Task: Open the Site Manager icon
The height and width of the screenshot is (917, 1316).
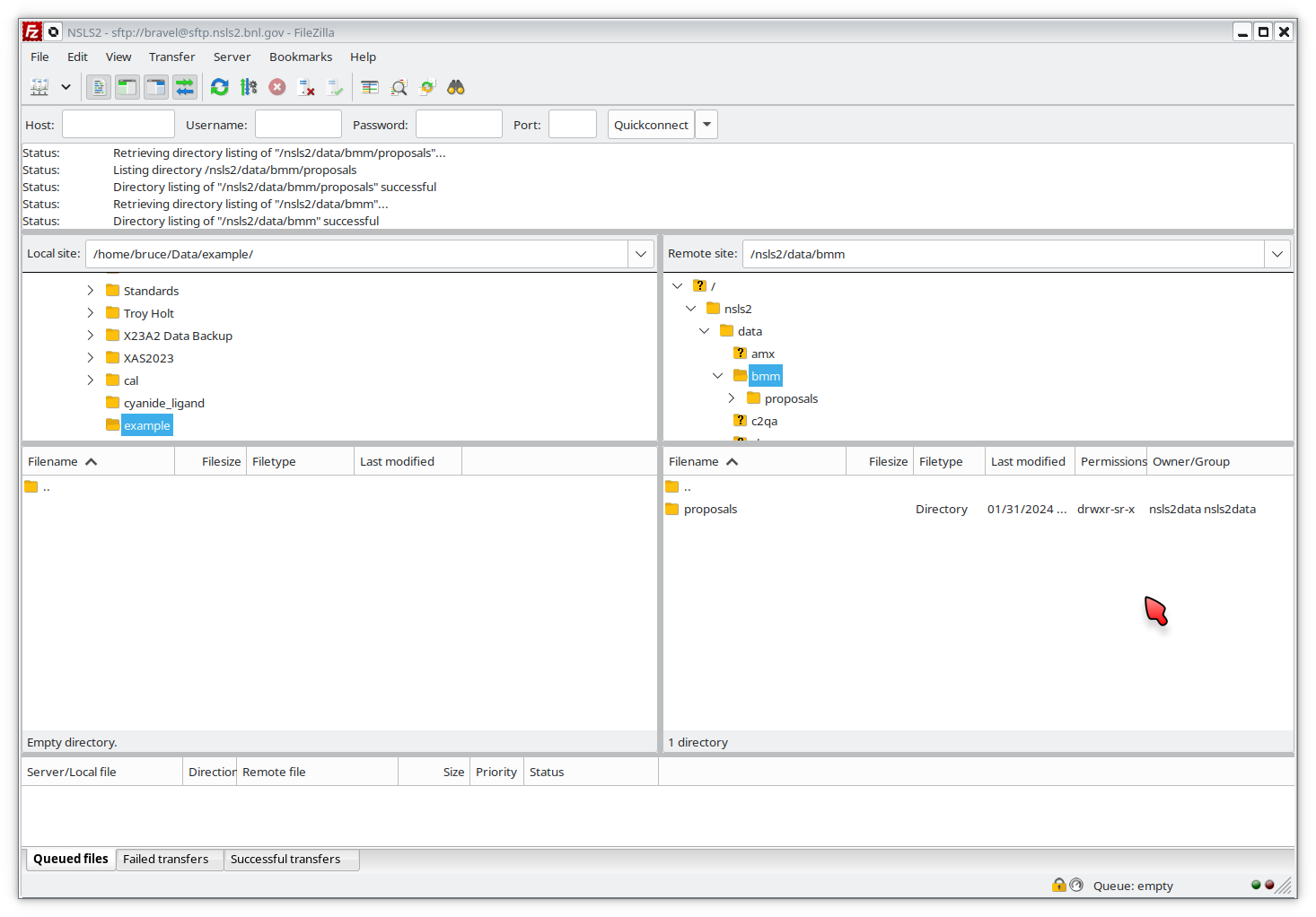Action: 39,87
